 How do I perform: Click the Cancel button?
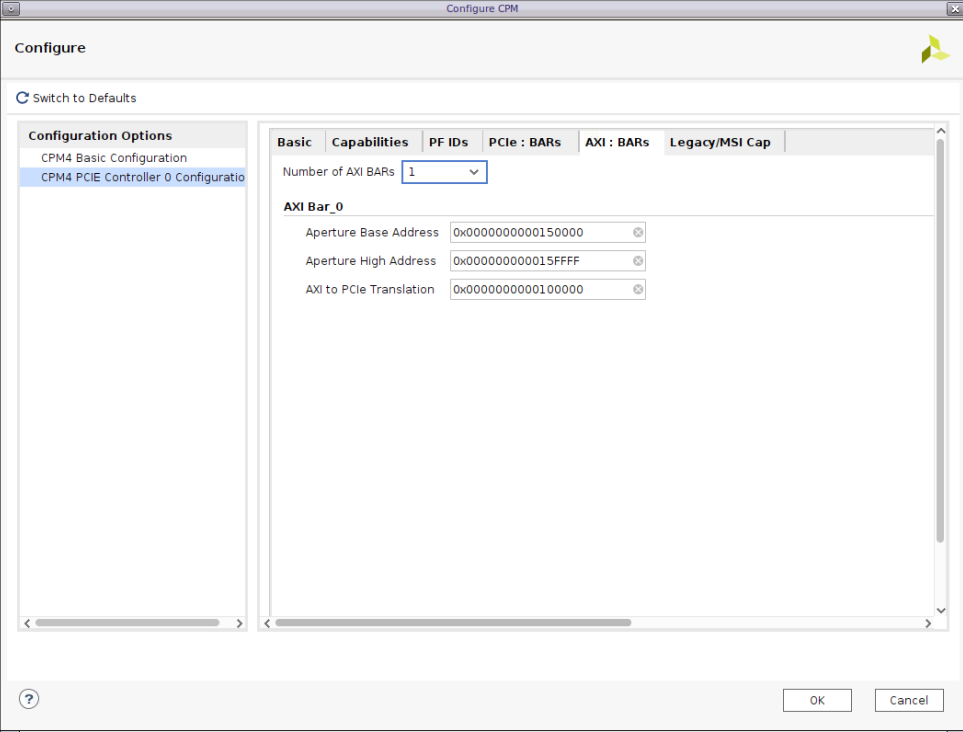[x=909, y=700]
